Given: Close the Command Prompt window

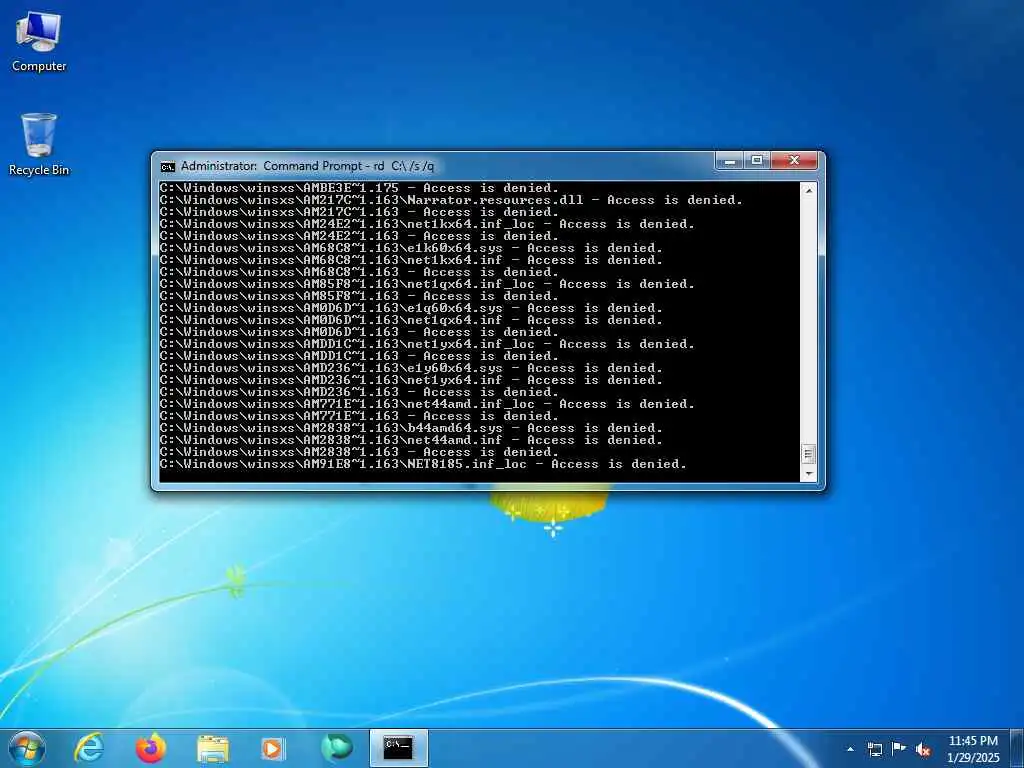Looking at the screenshot, I should (794, 161).
